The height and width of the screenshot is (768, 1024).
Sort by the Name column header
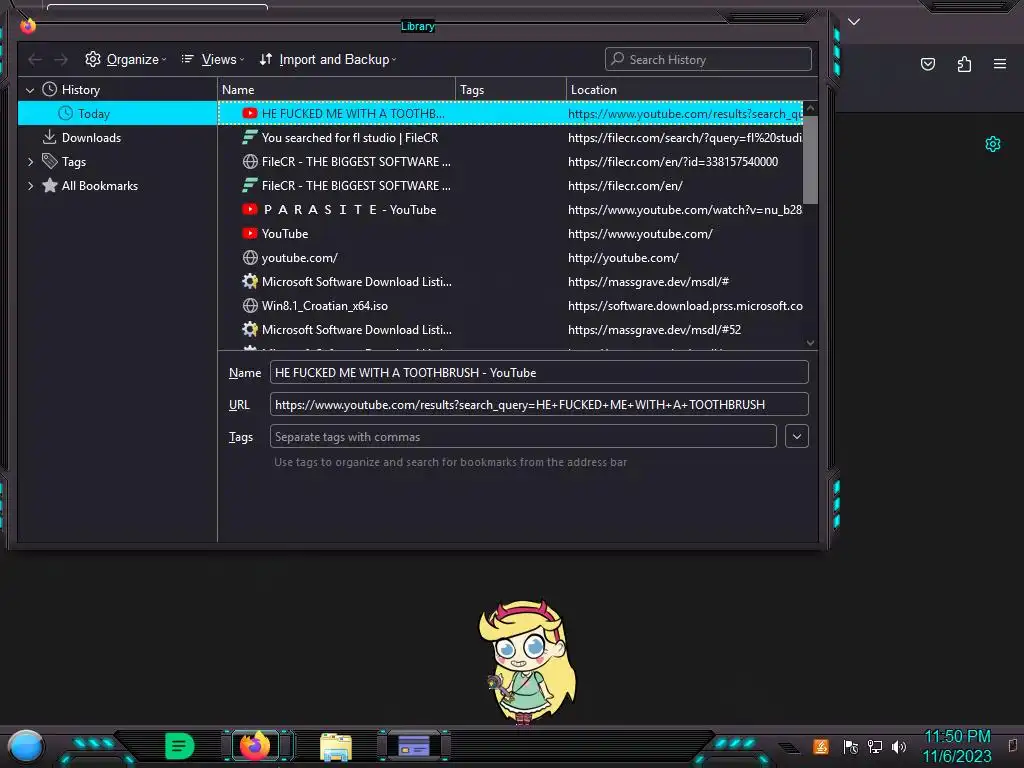click(336, 89)
